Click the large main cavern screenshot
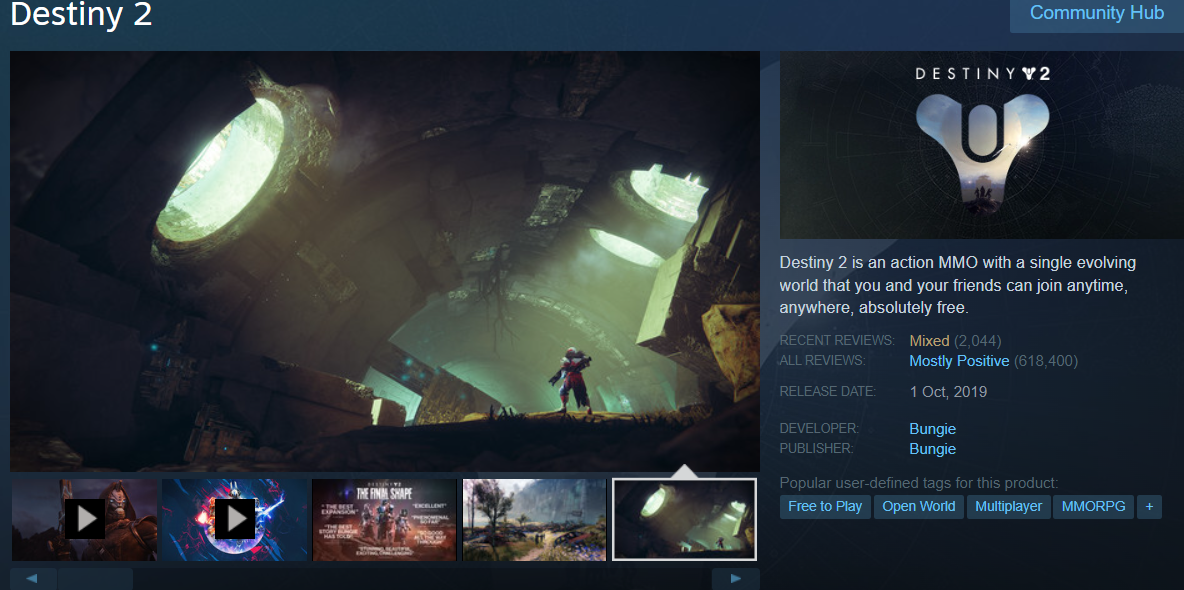This screenshot has width=1184, height=590. tap(385, 261)
